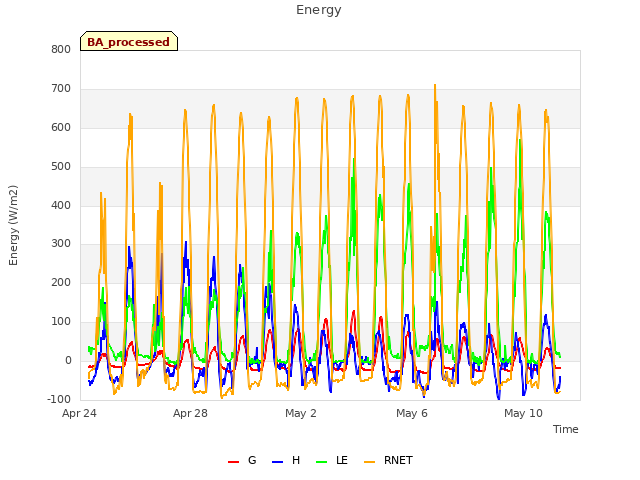640x480 pixels.
Task: Toggle the LE series legend entry
Action: (332, 460)
